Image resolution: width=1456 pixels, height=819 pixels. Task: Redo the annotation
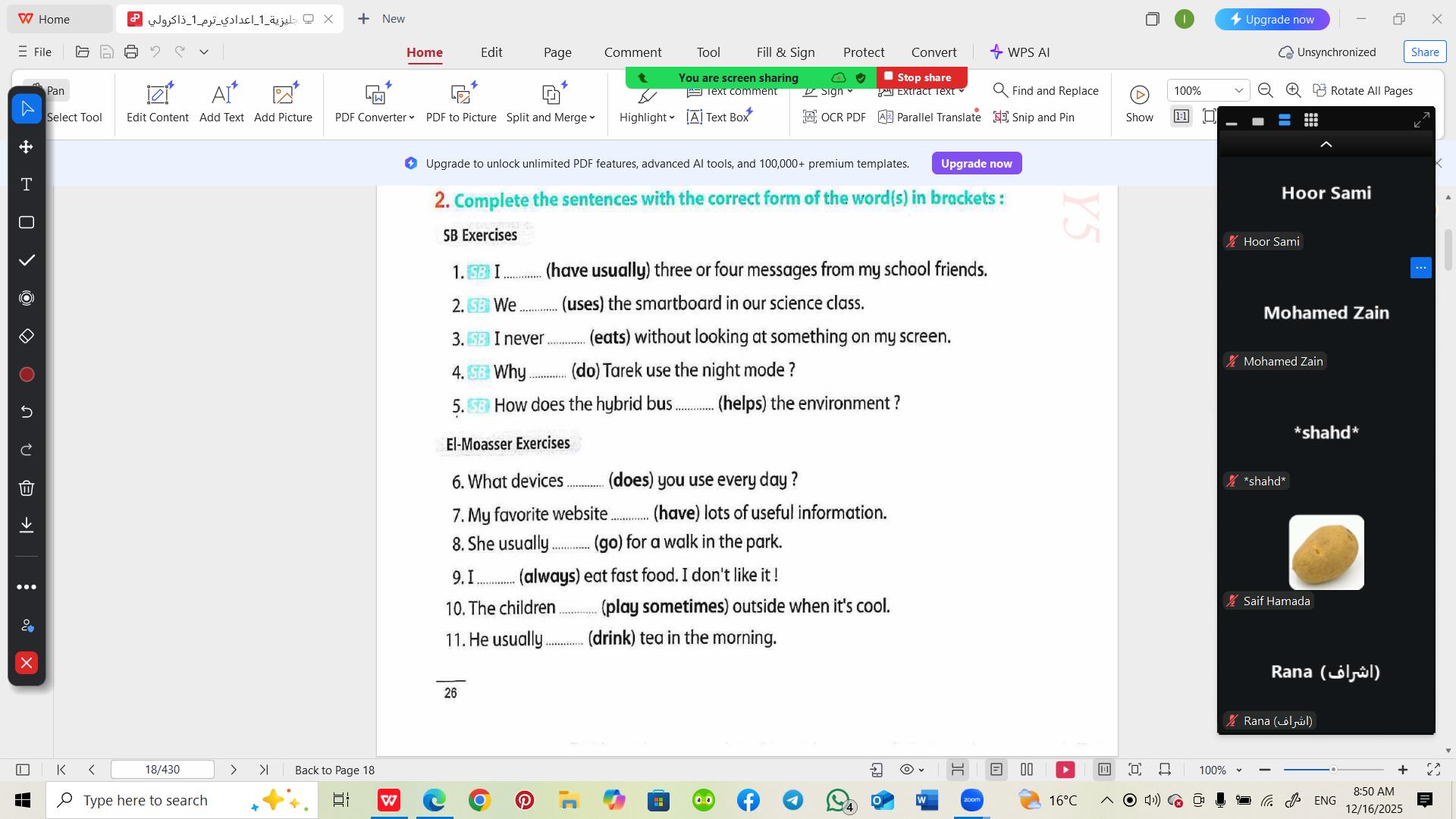pyautogui.click(x=27, y=450)
